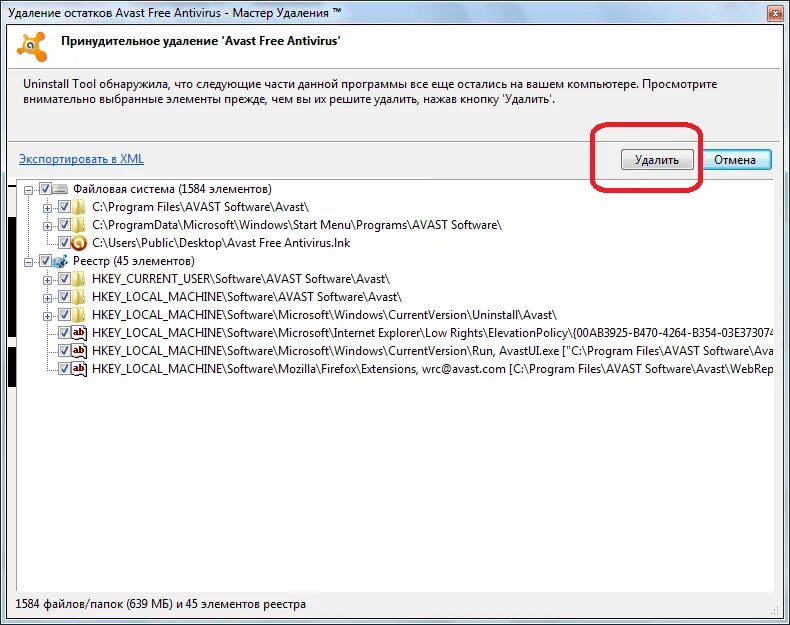Select the C:\Program Files\AVAST Software\Avast\ path
790x625 pixels.
[x=201, y=207]
